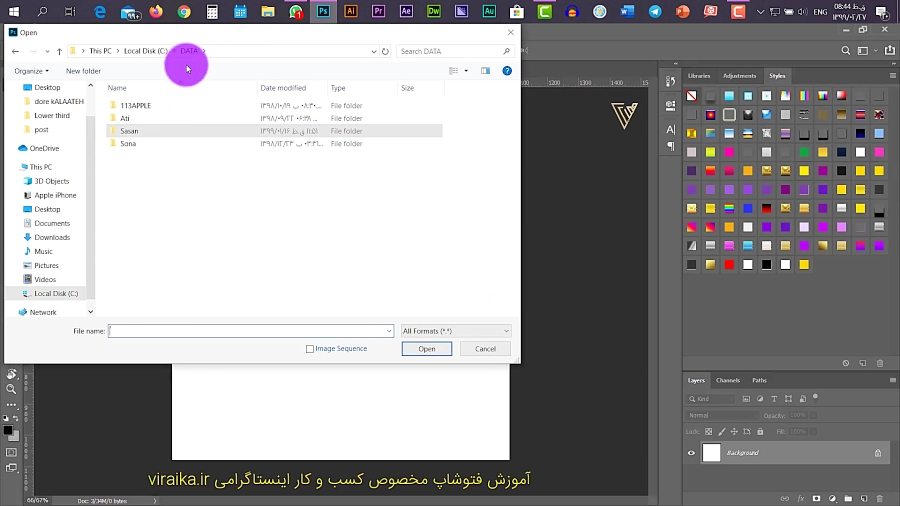The width and height of the screenshot is (900, 506).
Task: Change screen mode icon in toolbar
Action: 11,468
